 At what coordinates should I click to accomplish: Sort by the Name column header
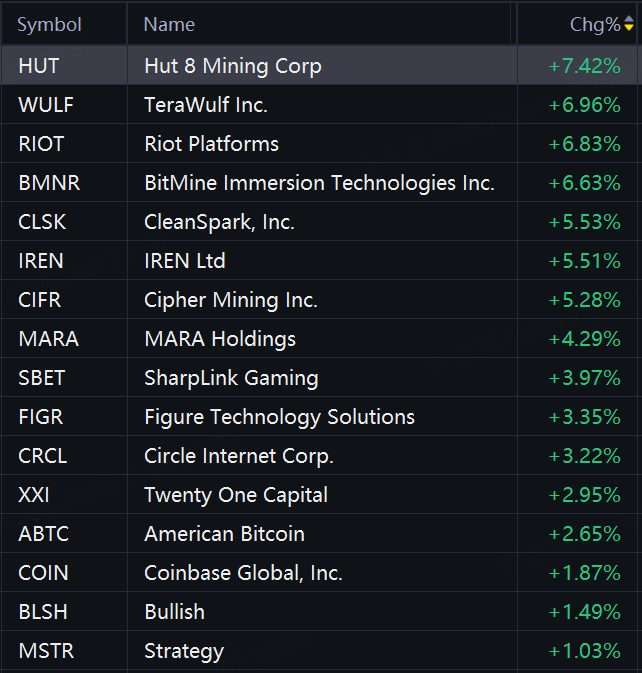click(169, 25)
